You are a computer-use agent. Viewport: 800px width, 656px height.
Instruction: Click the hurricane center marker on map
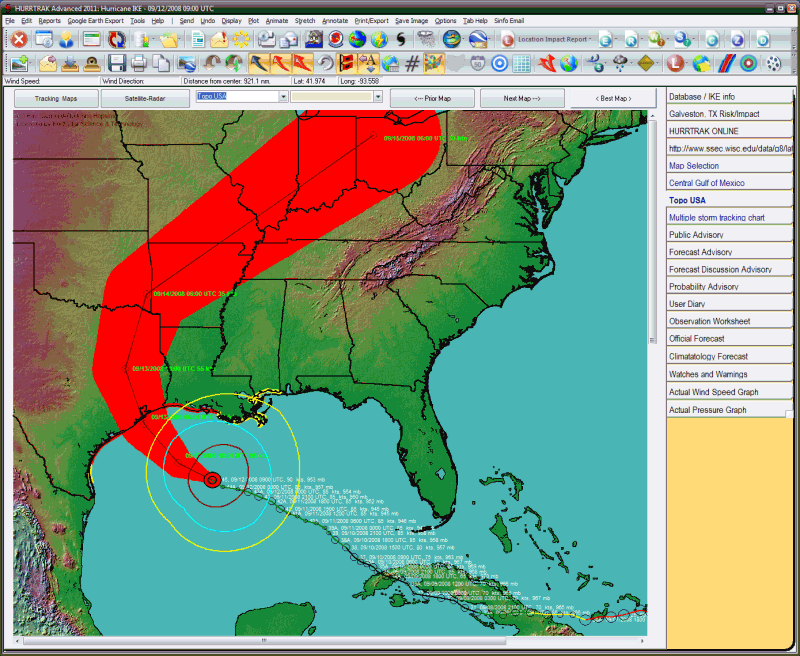click(x=212, y=480)
